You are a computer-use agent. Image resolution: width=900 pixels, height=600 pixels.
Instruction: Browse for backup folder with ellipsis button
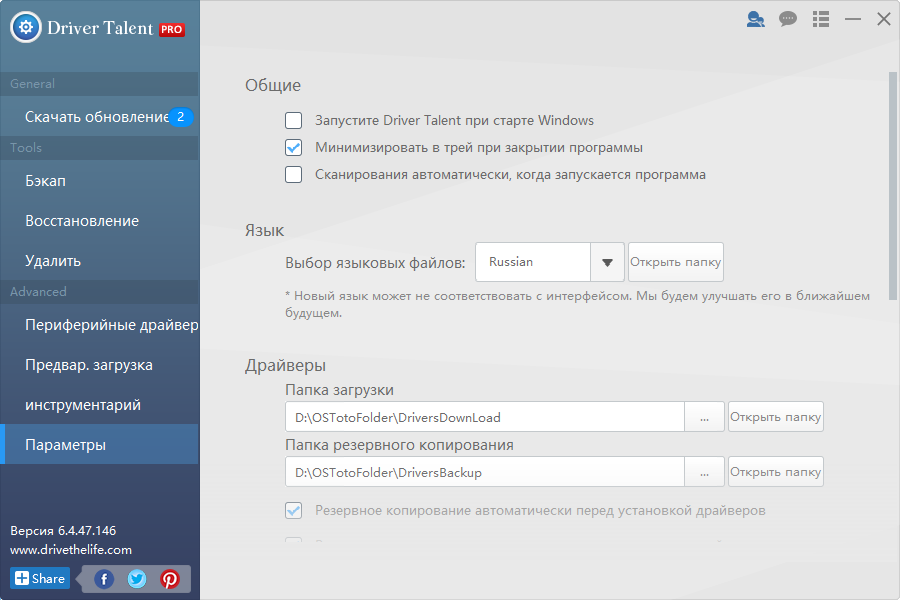tap(704, 472)
